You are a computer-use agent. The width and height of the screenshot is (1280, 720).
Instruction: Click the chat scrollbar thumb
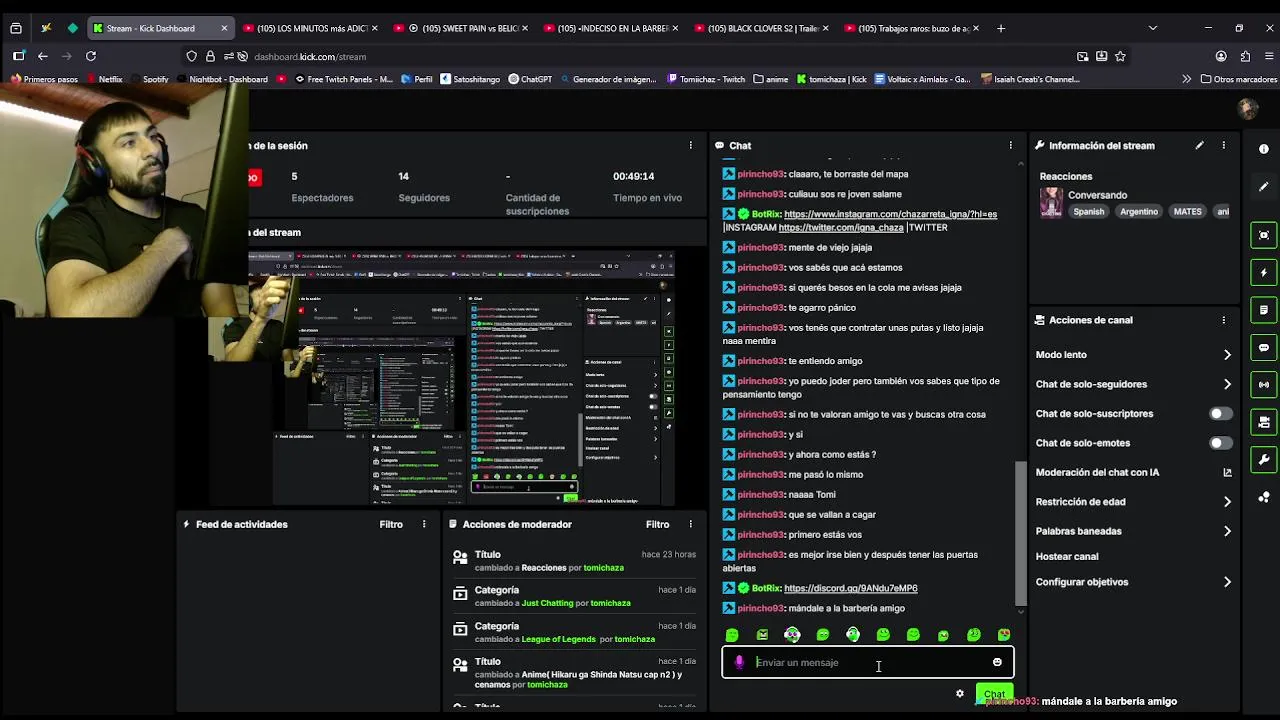(1020, 532)
